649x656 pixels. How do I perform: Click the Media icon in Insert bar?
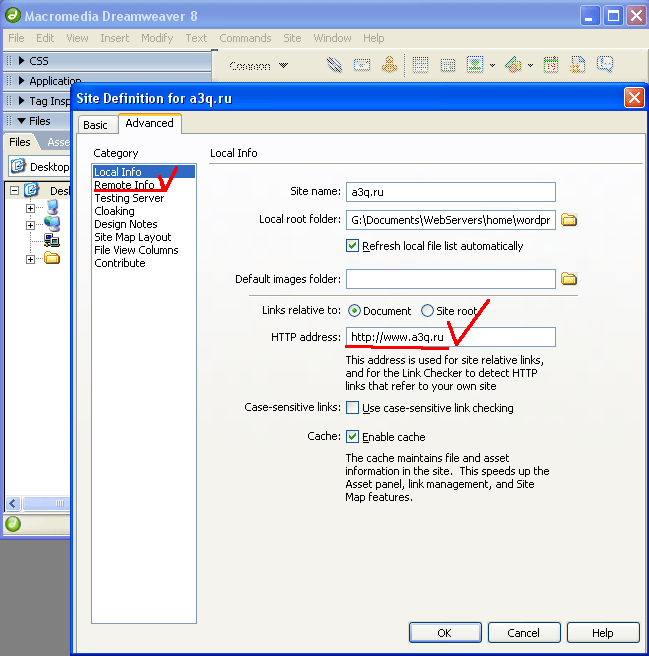[513, 64]
